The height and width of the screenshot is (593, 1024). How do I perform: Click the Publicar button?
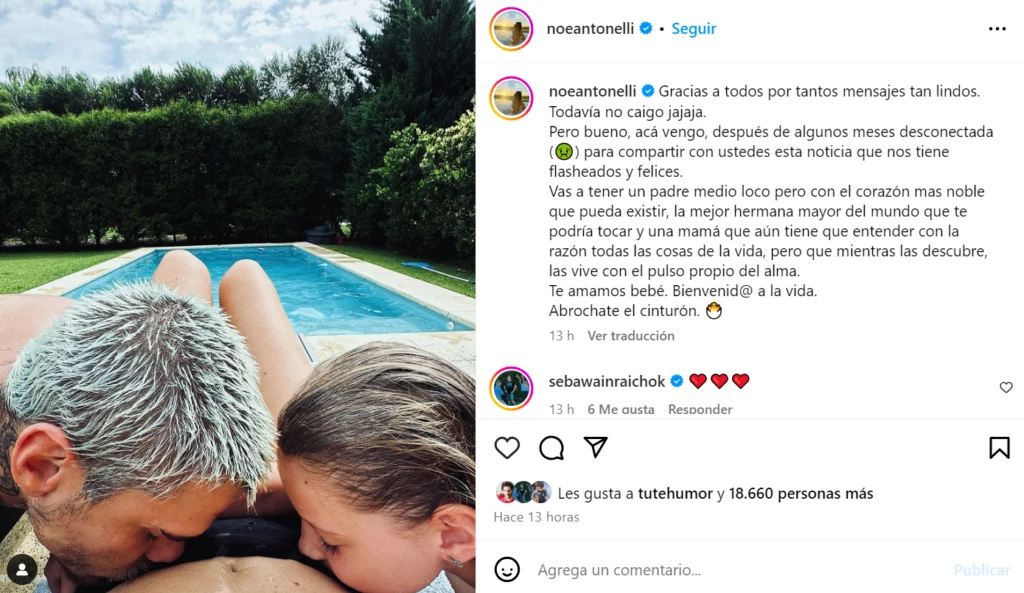pyautogui.click(x=982, y=570)
